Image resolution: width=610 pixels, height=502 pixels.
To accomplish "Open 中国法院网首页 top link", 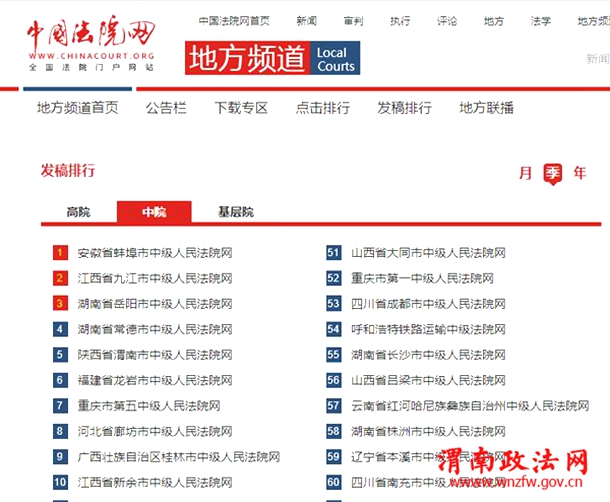I will point(234,21).
